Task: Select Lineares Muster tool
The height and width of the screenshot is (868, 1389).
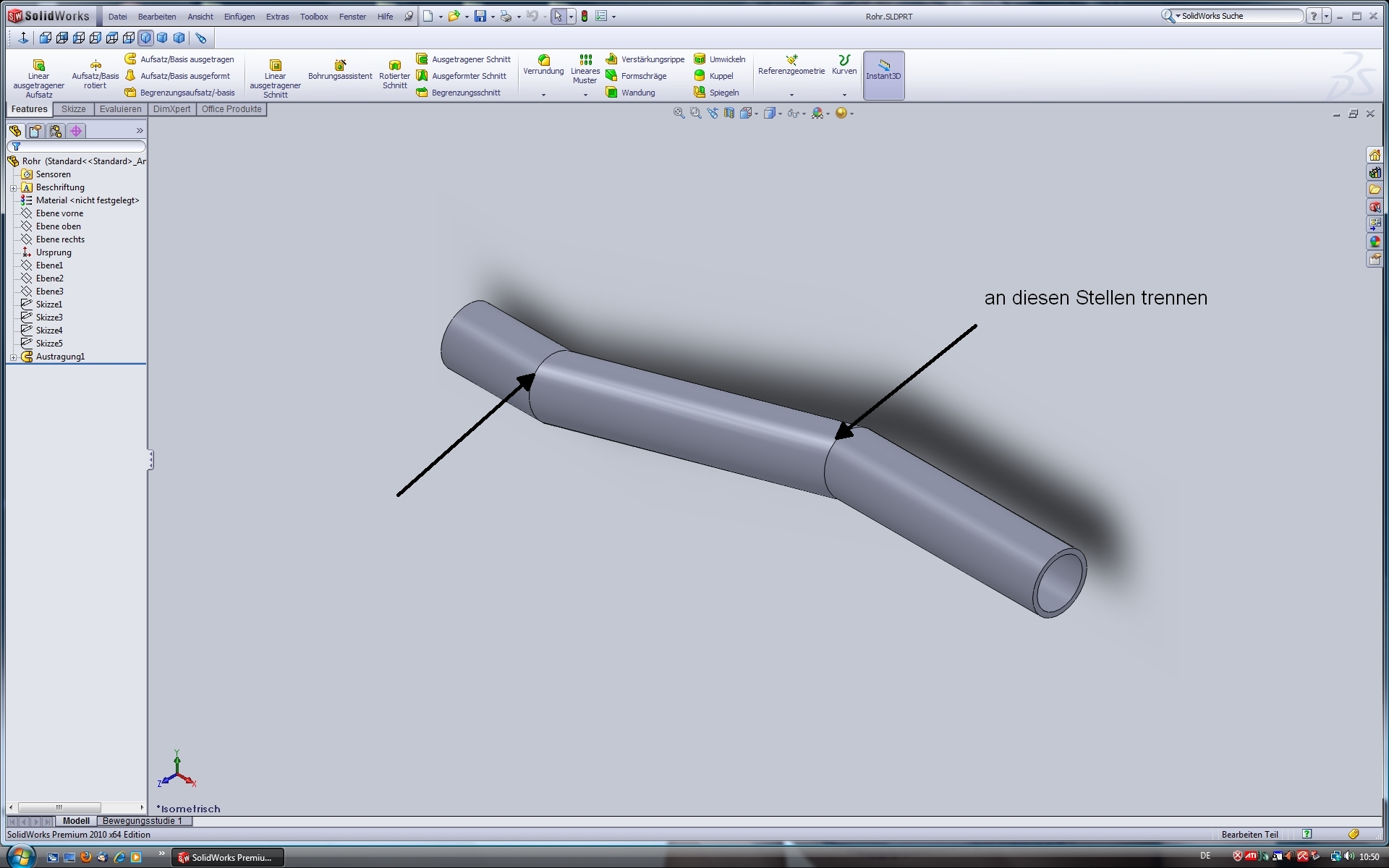Action: click(585, 69)
